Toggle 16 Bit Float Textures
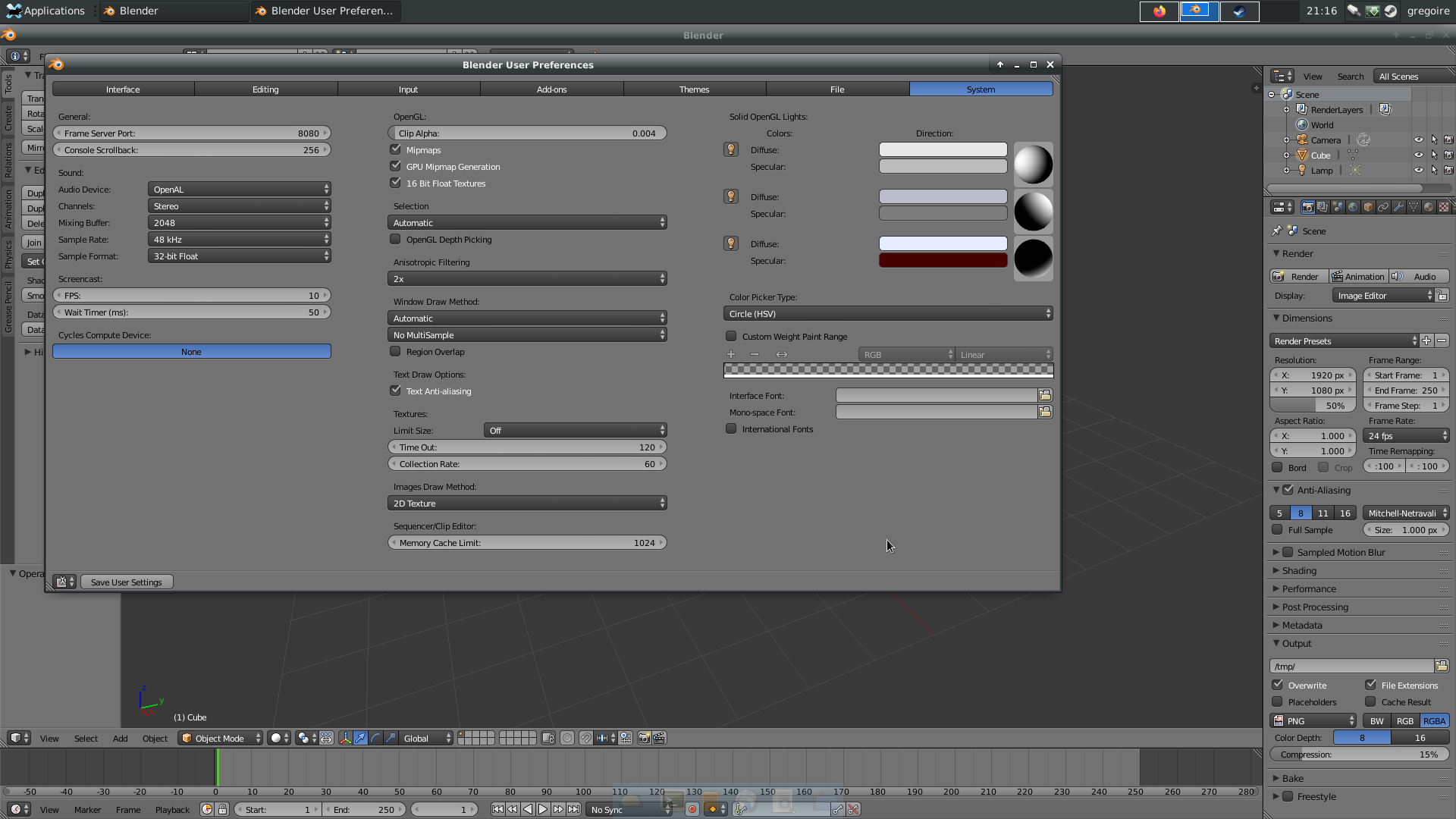This screenshot has height=819, width=1456. pos(395,183)
